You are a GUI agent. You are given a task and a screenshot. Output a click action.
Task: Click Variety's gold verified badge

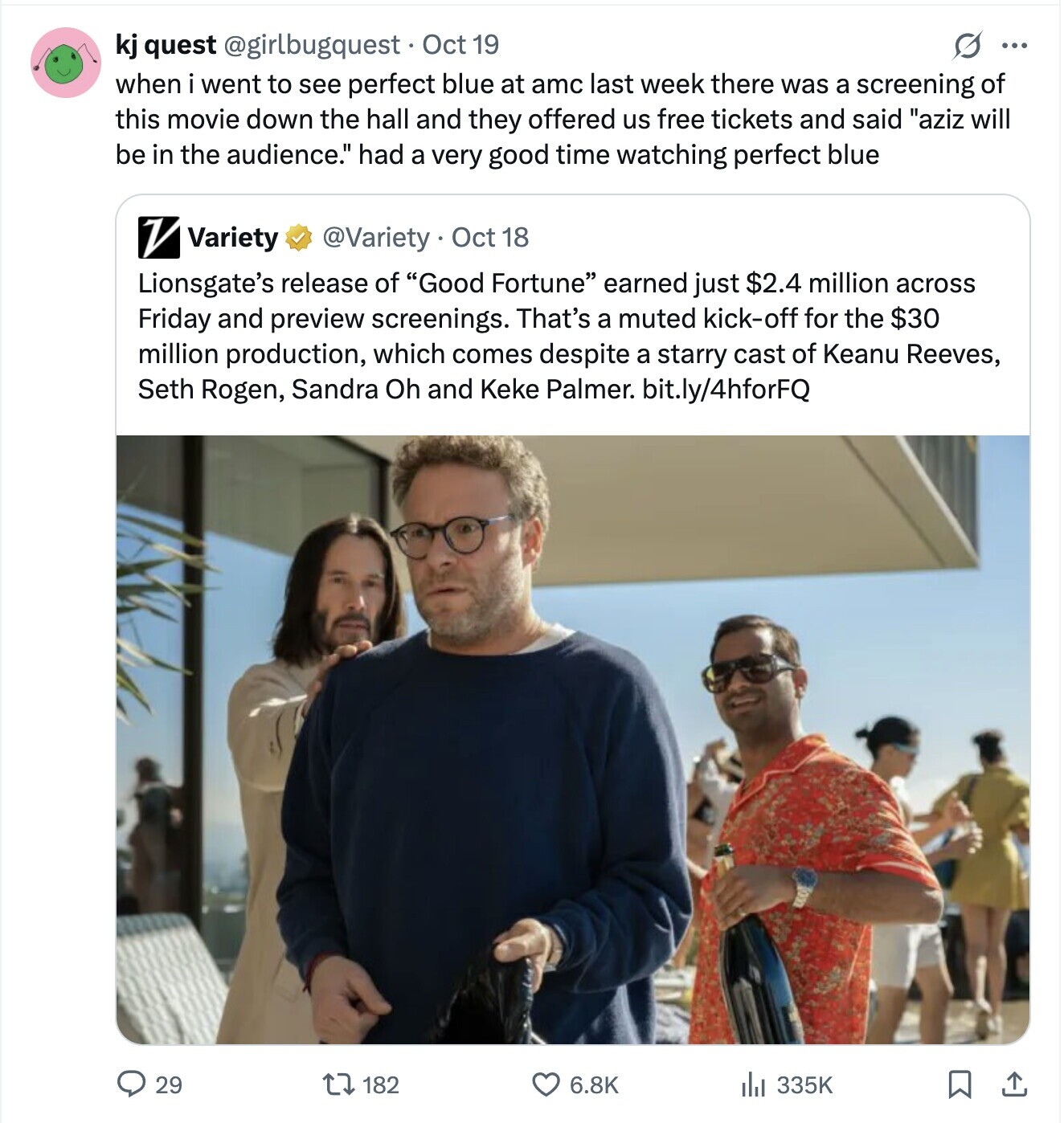pos(299,238)
